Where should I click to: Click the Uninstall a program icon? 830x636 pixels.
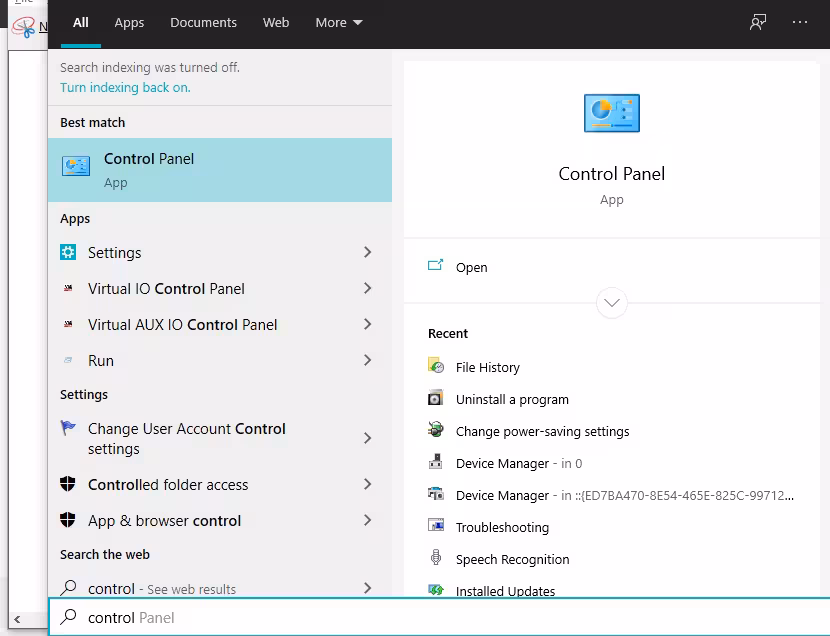(436, 399)
